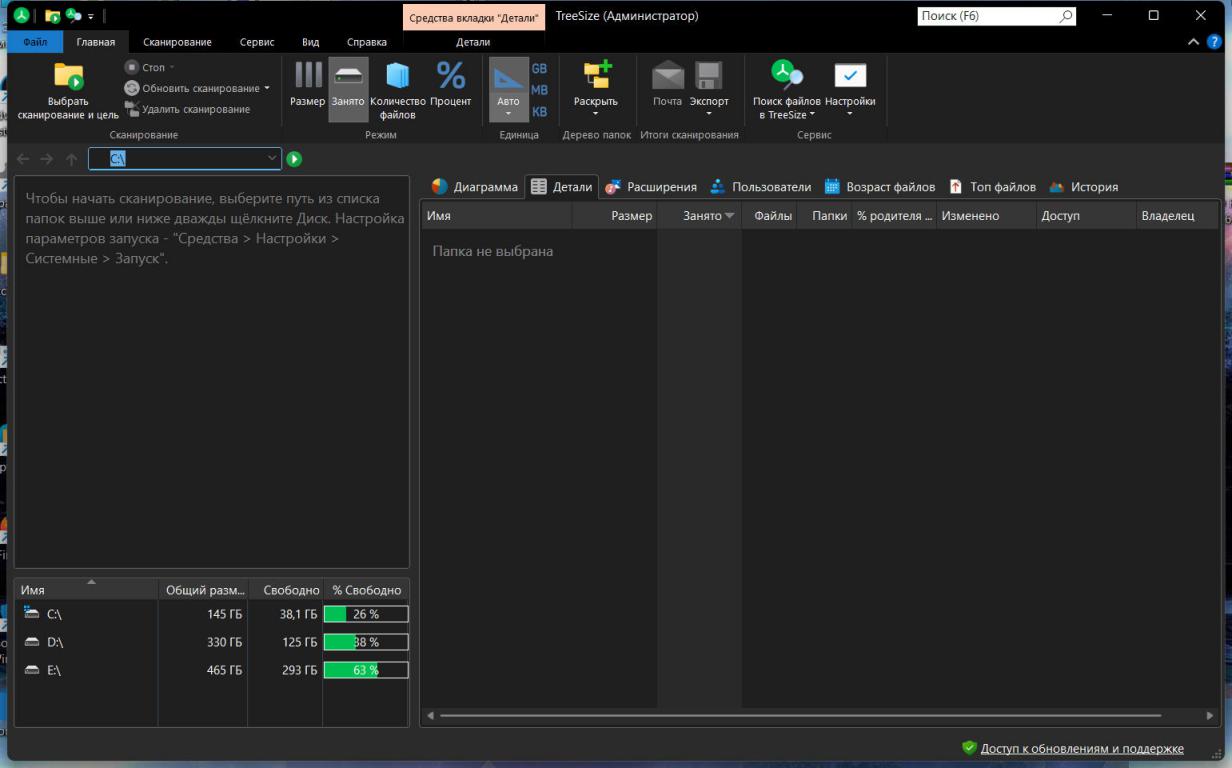Select the Размер mode icon
This screenshot has height=768, width=1232.
(x=307, y=76)
